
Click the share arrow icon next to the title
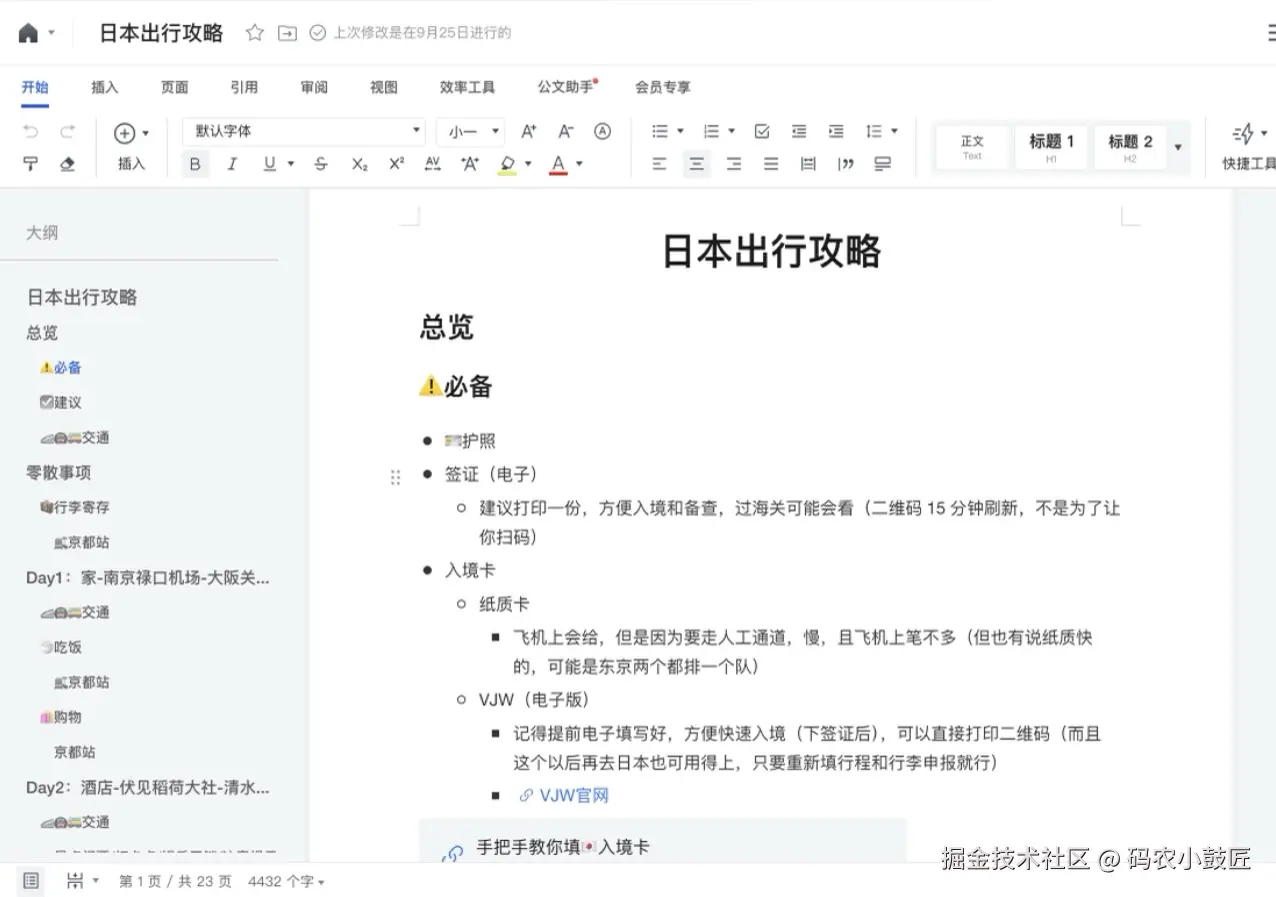click(287, 33)
